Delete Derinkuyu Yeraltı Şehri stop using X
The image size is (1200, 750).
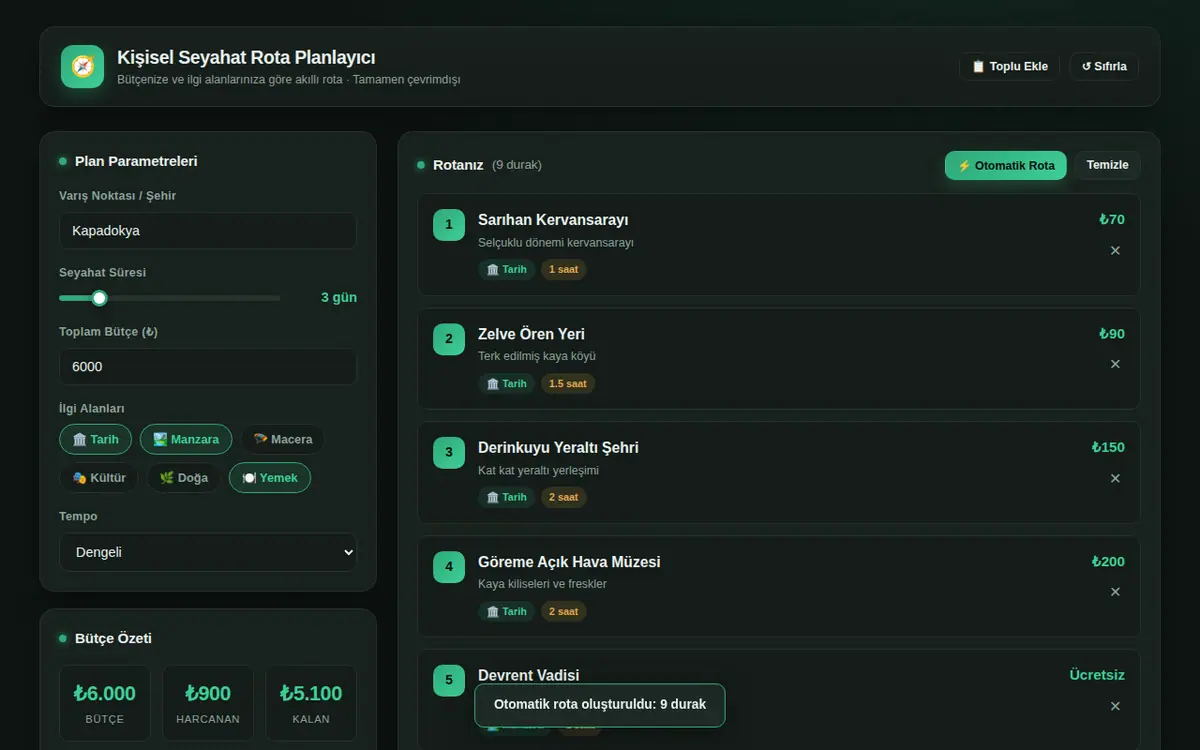(1115, 478)
